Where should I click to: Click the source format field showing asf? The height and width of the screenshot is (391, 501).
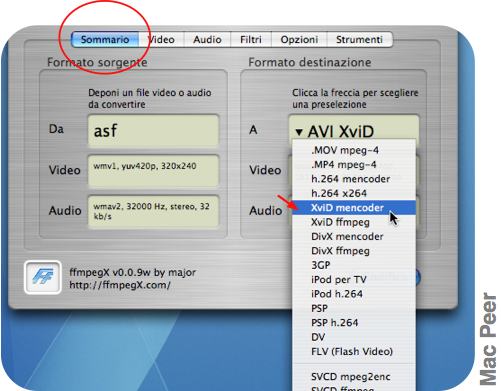153,131
